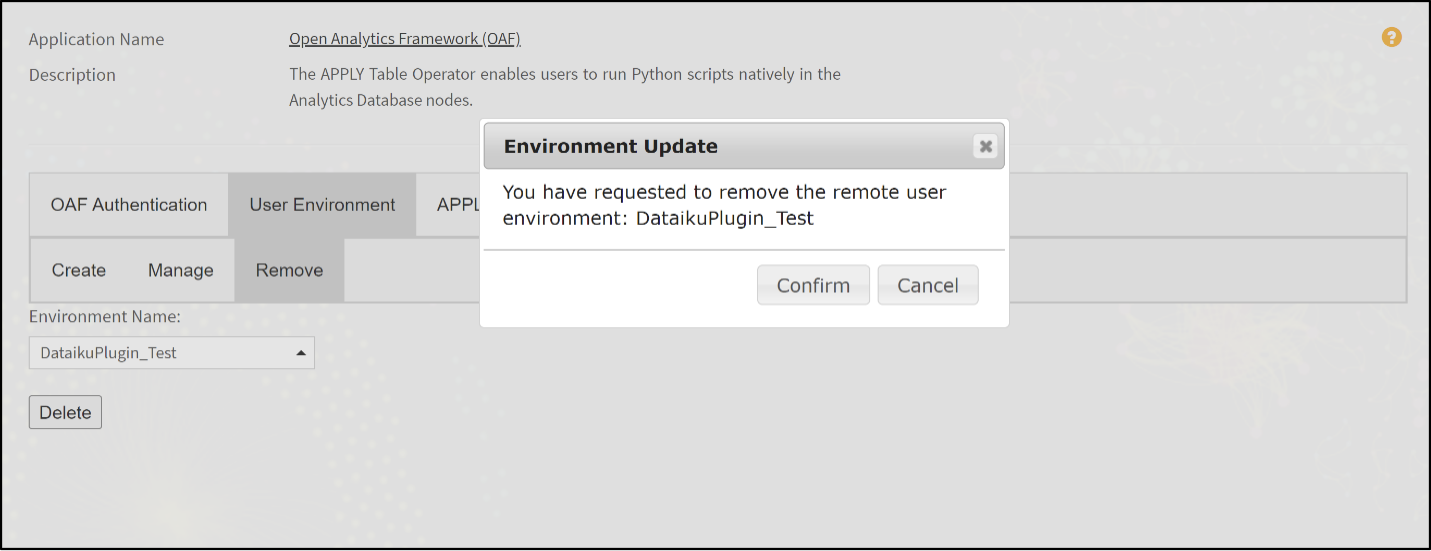Click the Environment Name label
This screenshot has height=551, width=1431.
click(x=104, y=317)
